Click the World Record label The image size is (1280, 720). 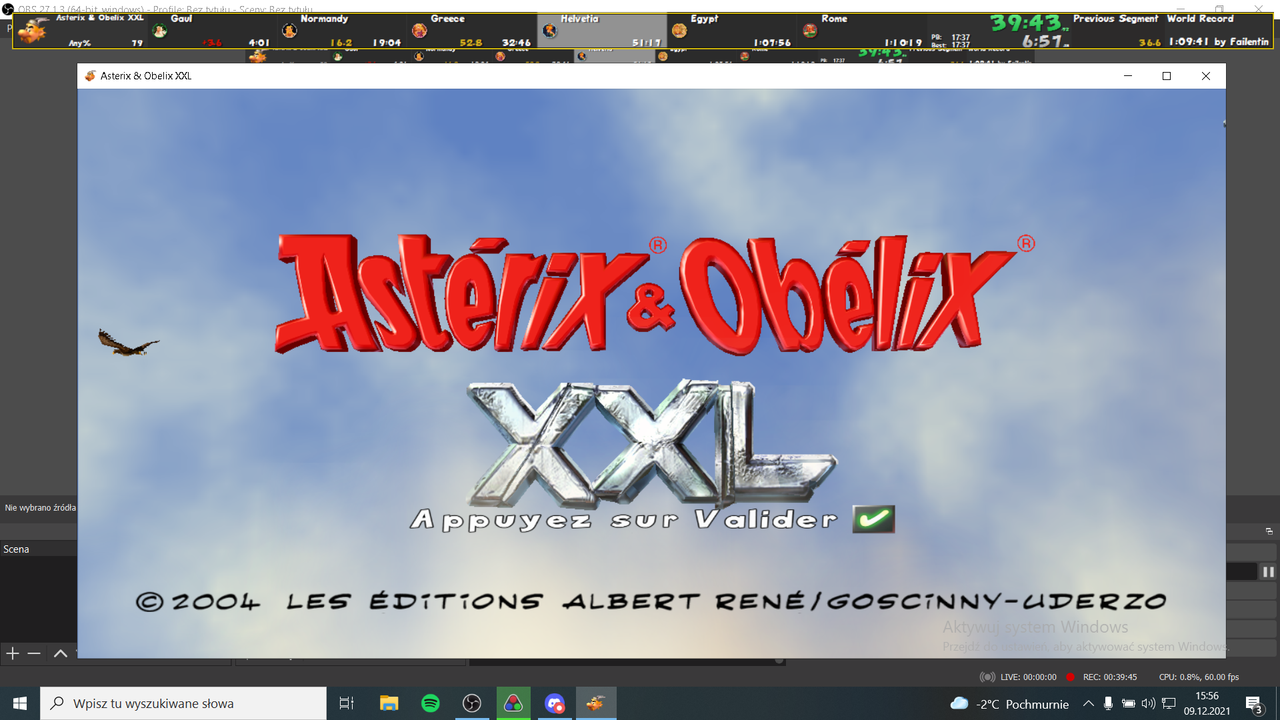(x=1200, y=18)
